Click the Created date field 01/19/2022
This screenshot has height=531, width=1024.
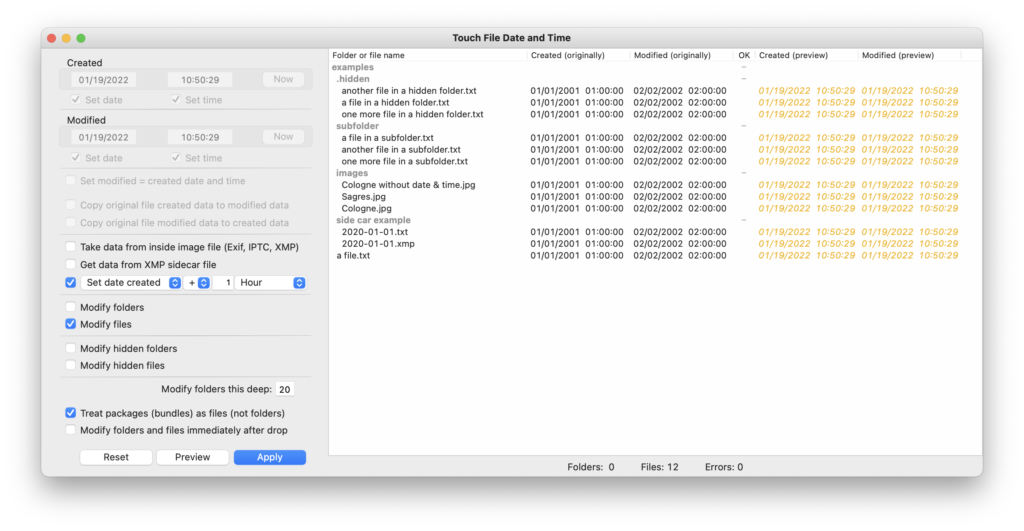tap(103, 80)
